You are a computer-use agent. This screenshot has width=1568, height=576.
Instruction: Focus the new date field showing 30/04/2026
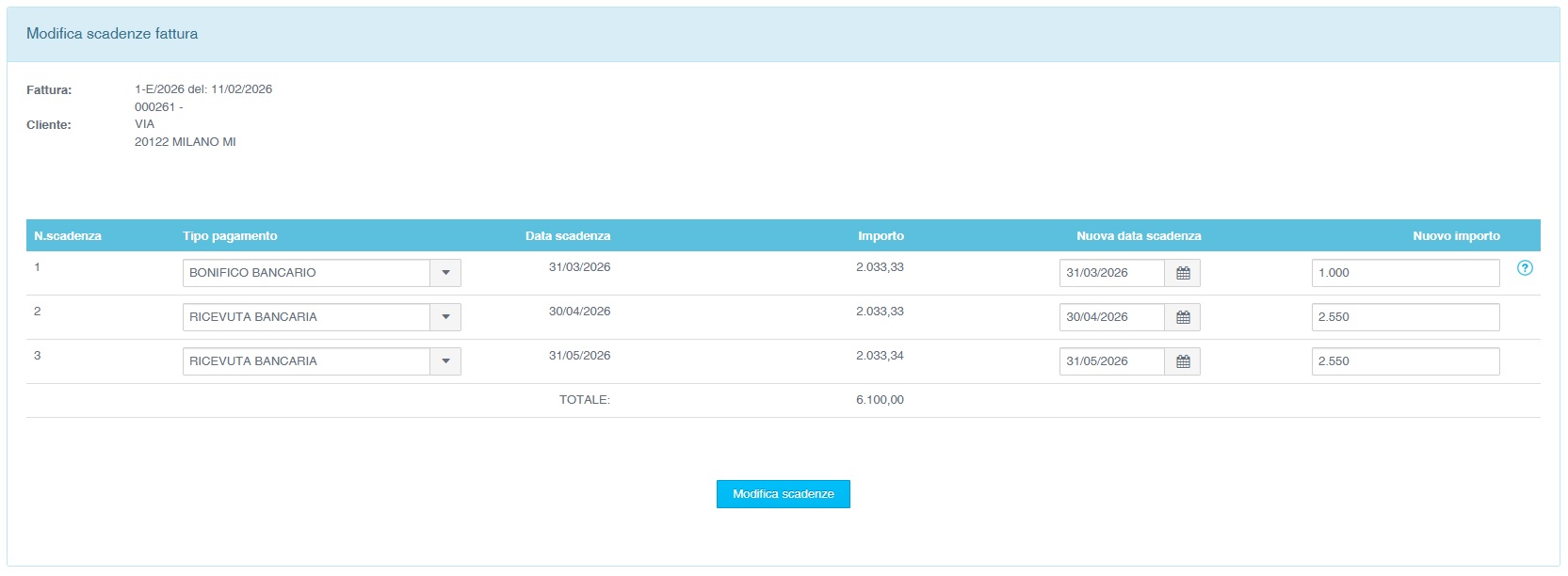[1111, 317]
